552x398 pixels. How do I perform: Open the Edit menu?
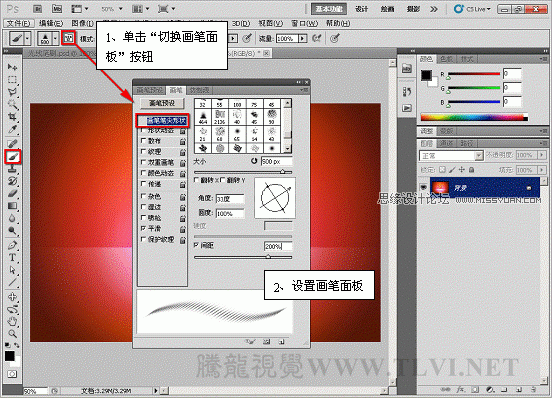pyautogui.click(x=51, y=23)
